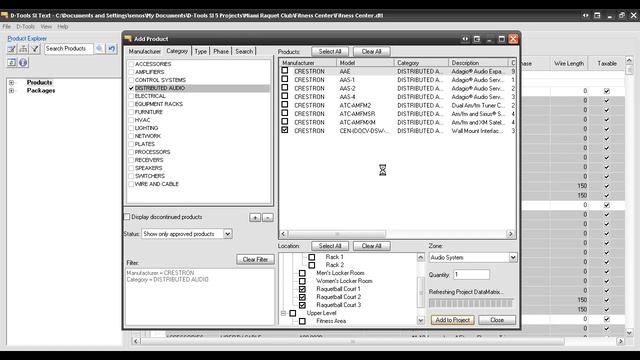
Task: Switch to the Manufacturer tab
Action: [144, 51]
